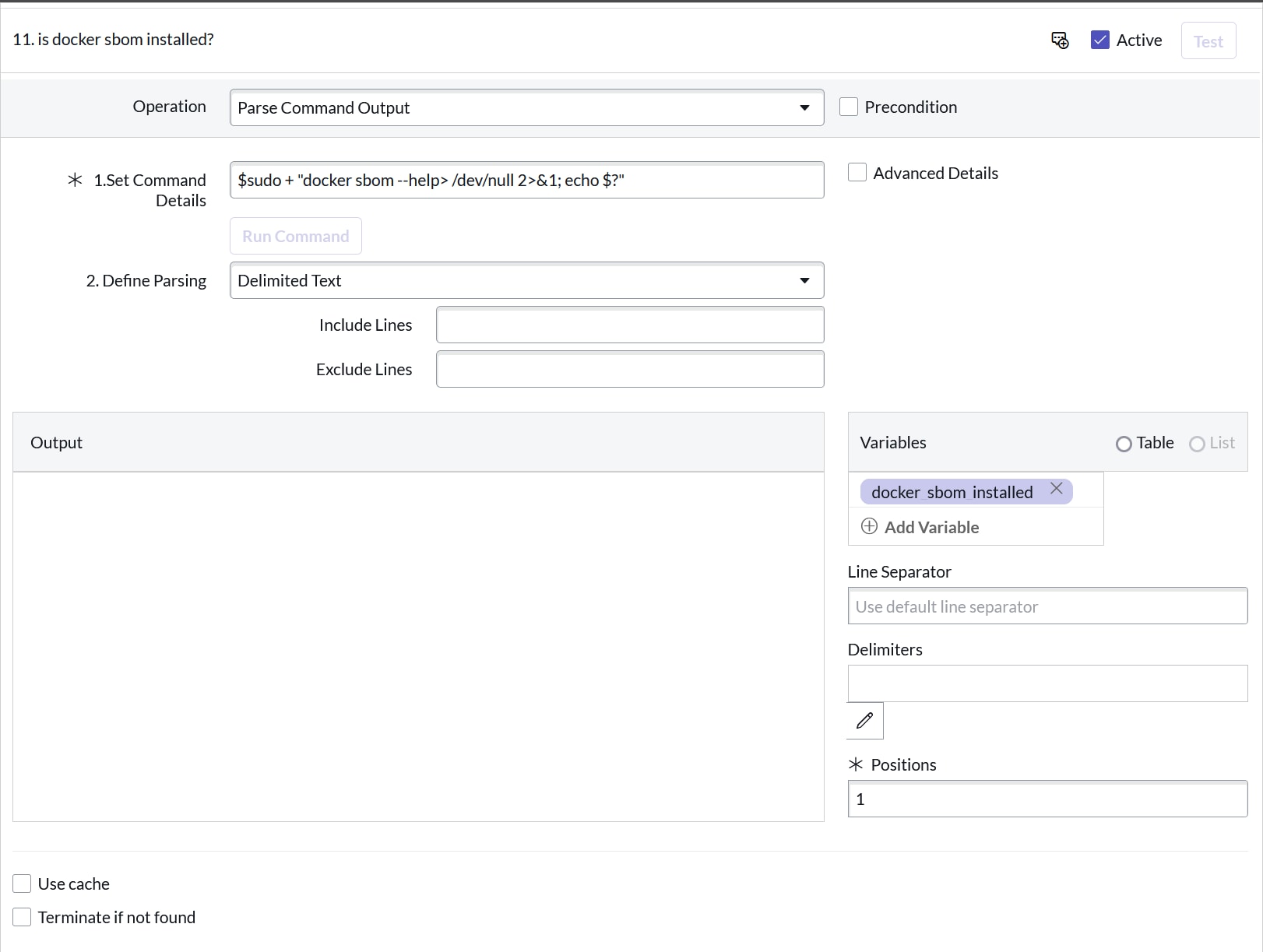1263x952 pixels.
Task: Click the Line Separator field
Action: [x=1047, y=606]
